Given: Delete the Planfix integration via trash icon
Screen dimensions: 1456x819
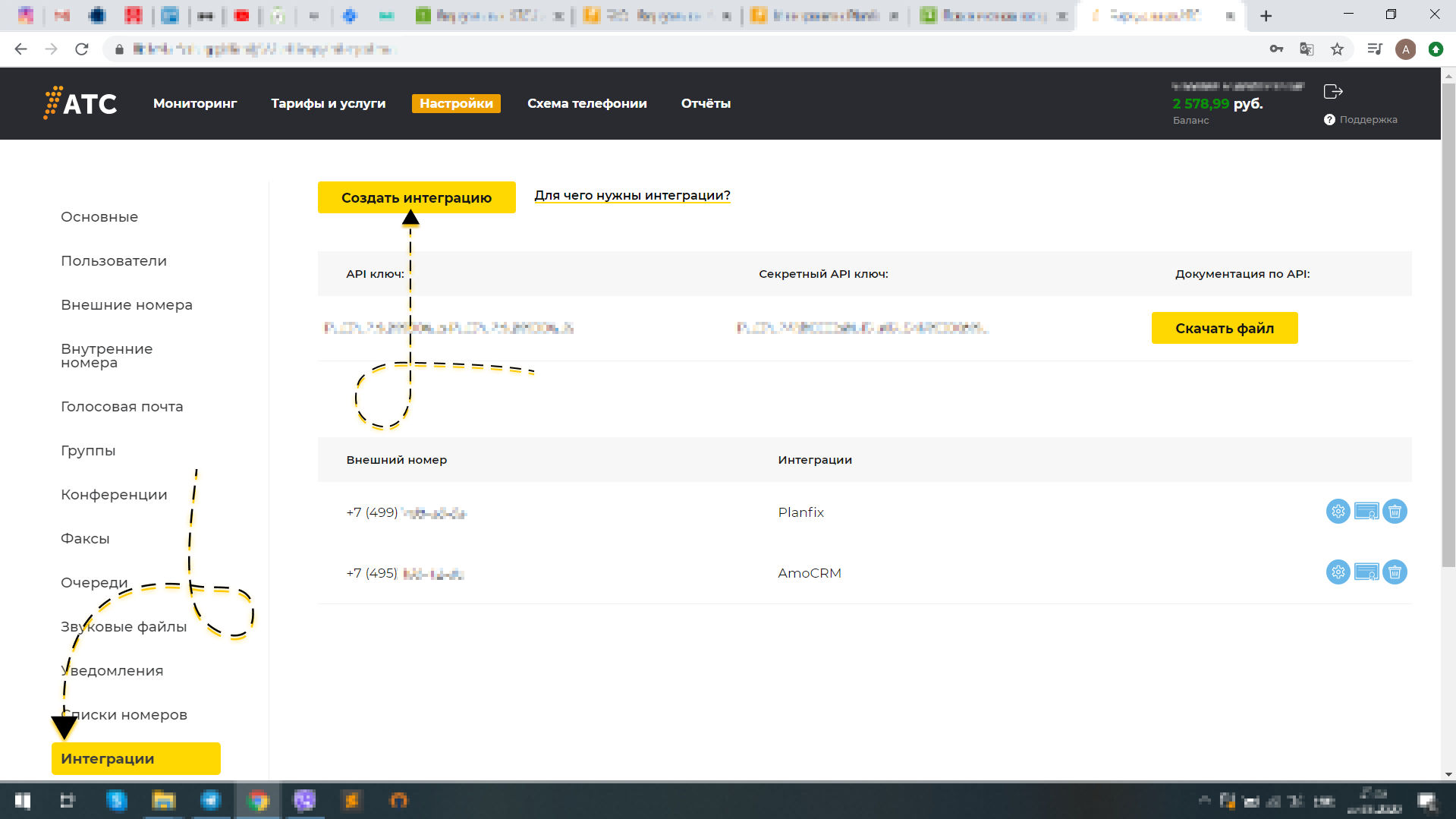Looking at the screenshot, I should [x=1395, y=512].
